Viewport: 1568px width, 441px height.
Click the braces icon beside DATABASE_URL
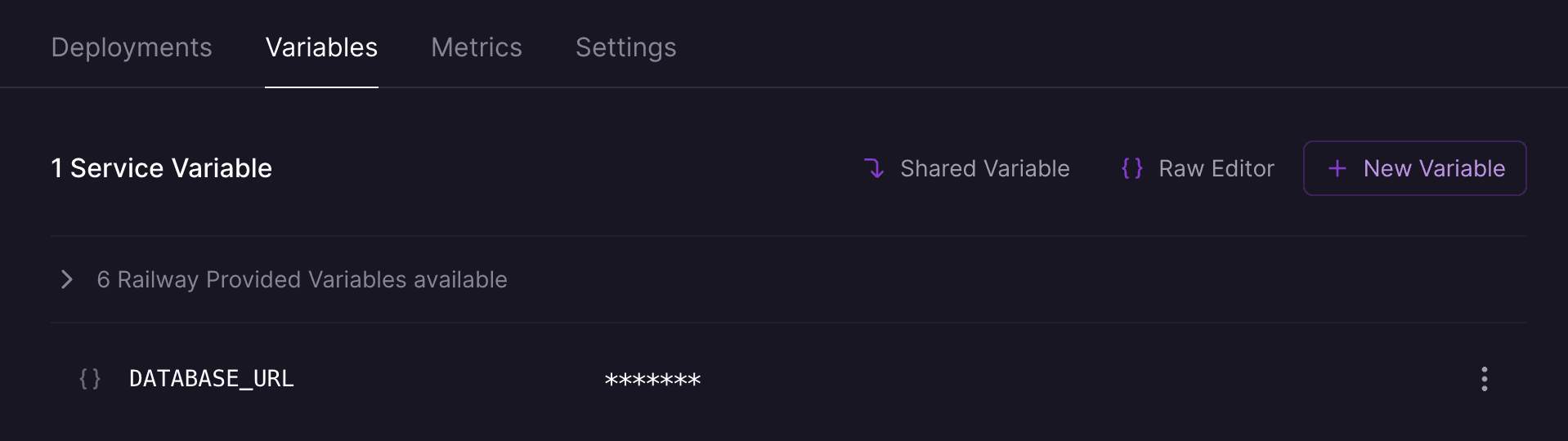90,379
